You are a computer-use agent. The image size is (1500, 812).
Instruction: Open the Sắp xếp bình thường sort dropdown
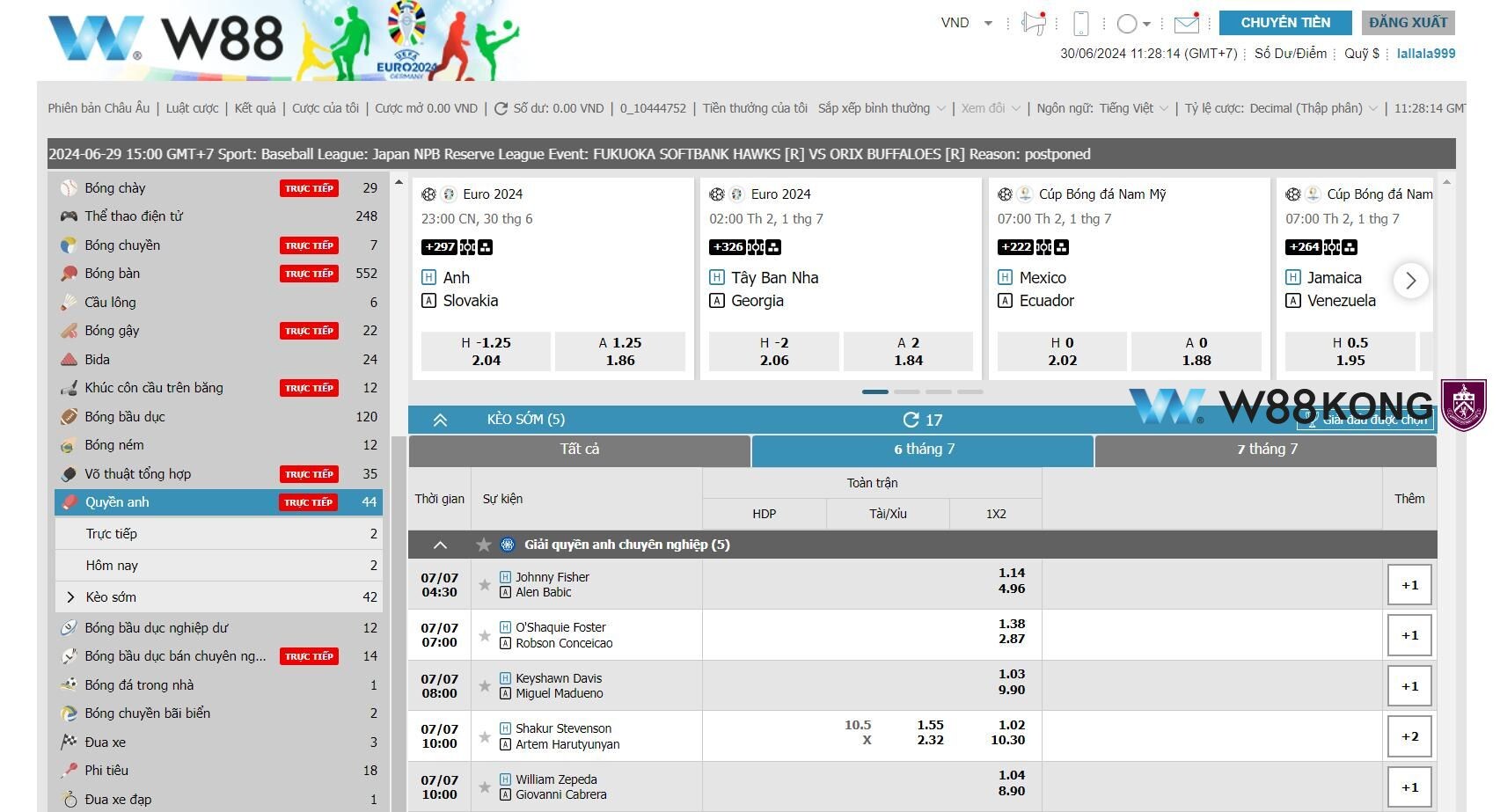click(x=882, y=108)
